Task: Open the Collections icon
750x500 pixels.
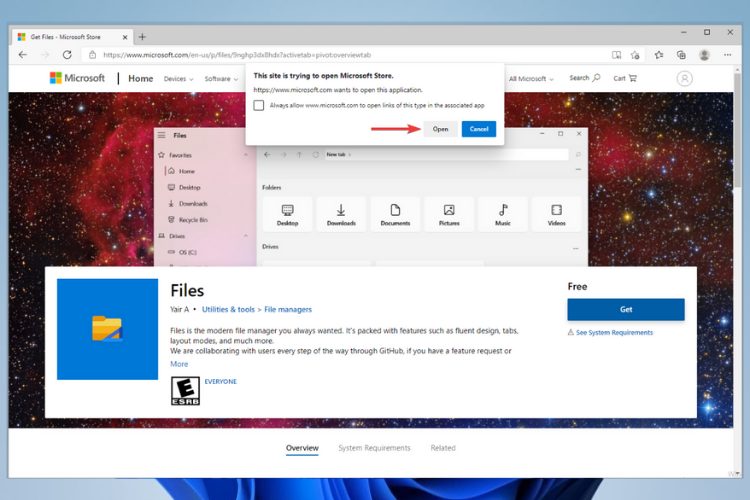Action: 681,55
